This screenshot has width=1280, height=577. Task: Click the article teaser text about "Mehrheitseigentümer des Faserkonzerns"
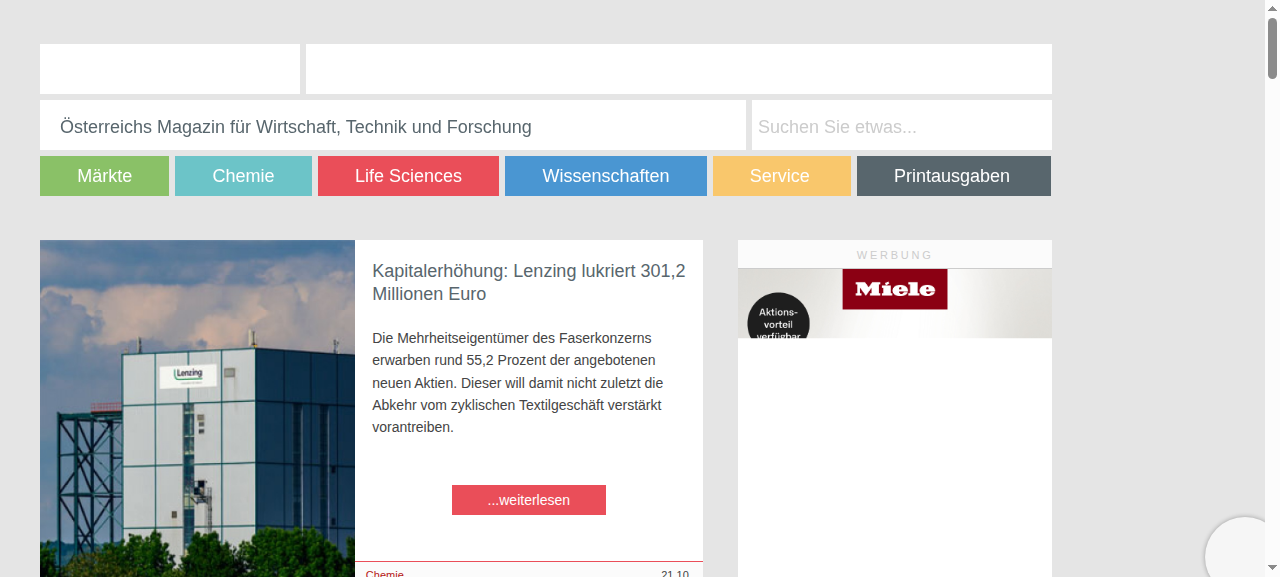(x=518, y=382)
